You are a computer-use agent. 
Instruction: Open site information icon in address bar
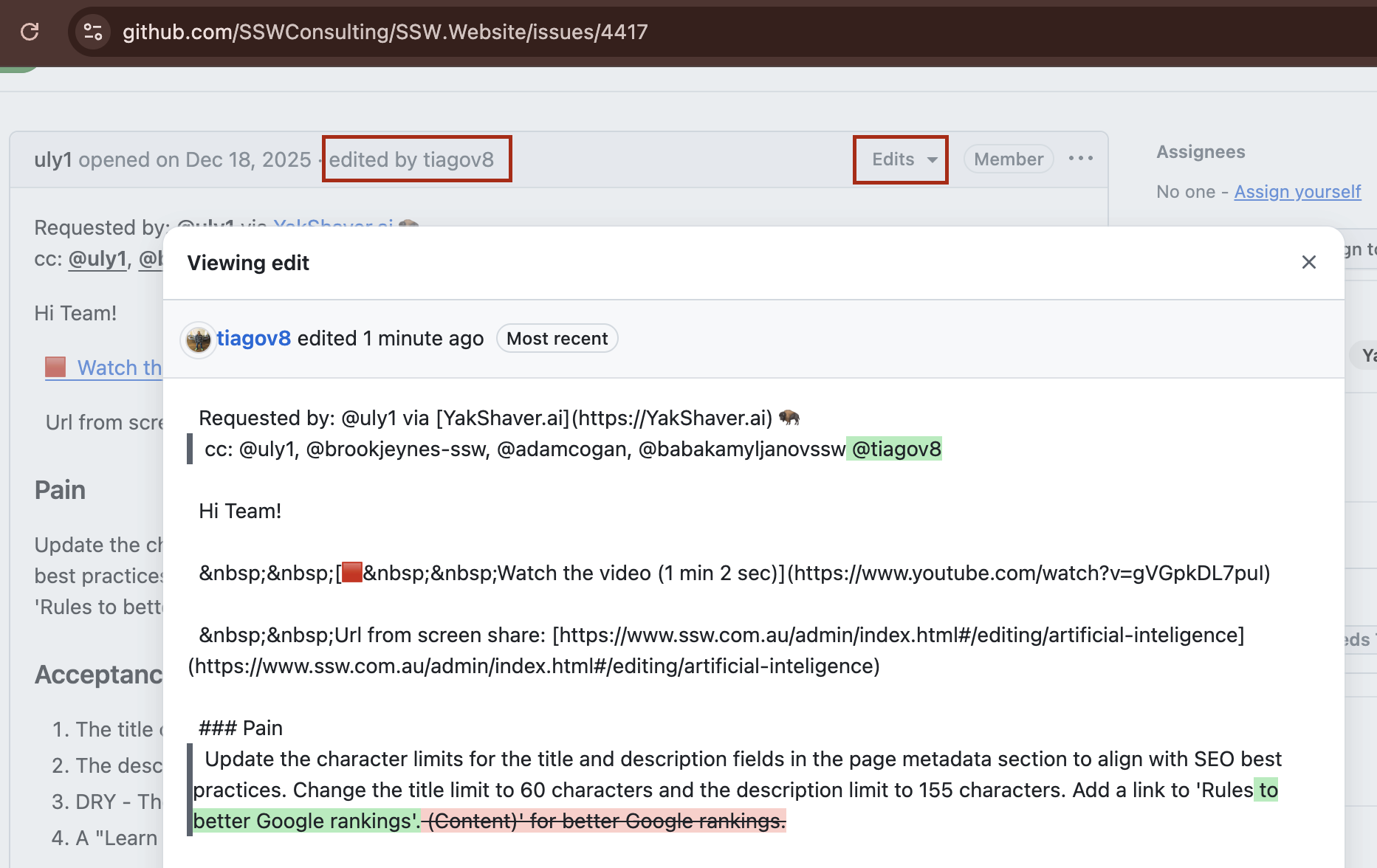pyautogui.click(x=93, y=32)
